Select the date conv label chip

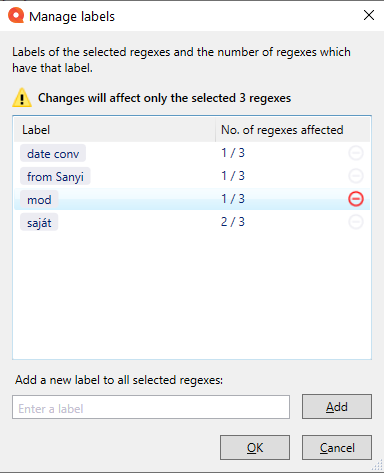click(53, 153)
